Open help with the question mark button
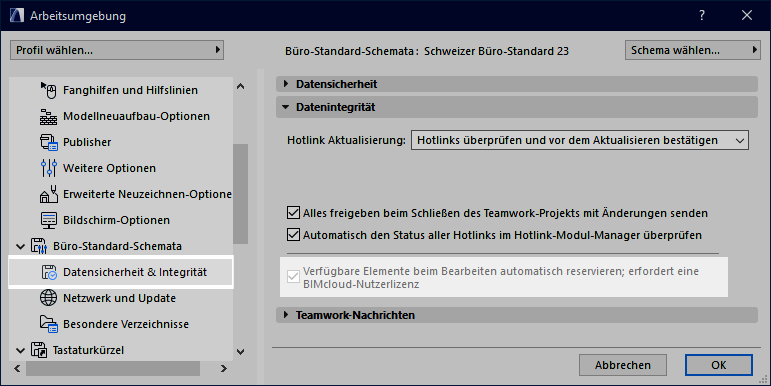Screen dimensions: 771x386 coord(702,15)
